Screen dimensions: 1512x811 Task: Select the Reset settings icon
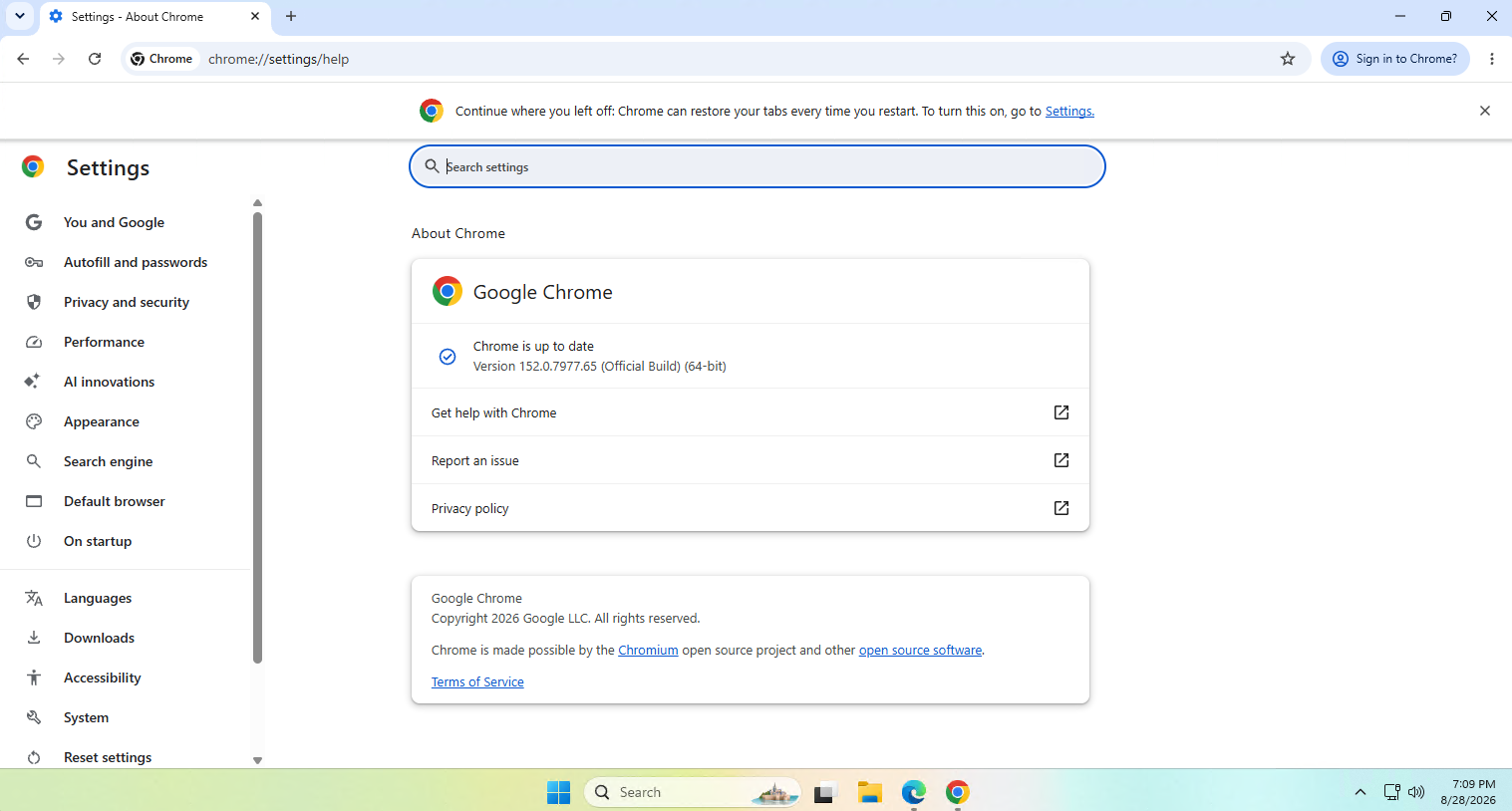click(x=34, y=757)
